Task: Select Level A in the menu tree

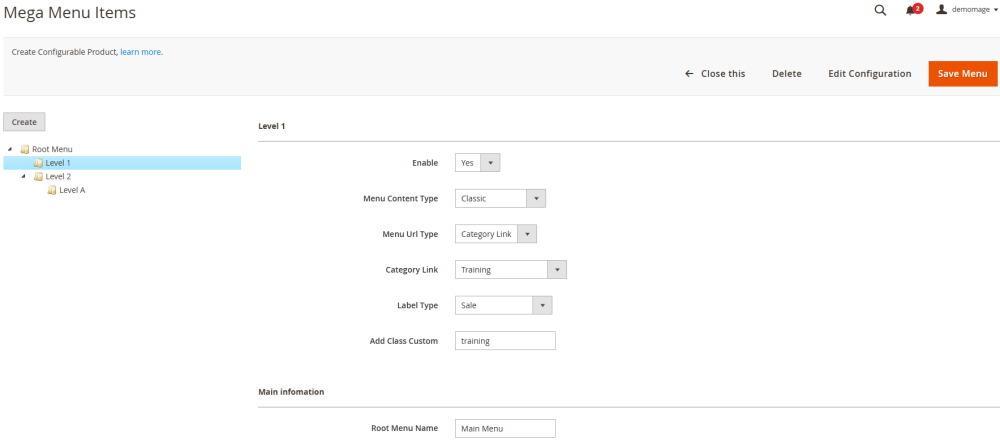Action: (x=72, y=190)
